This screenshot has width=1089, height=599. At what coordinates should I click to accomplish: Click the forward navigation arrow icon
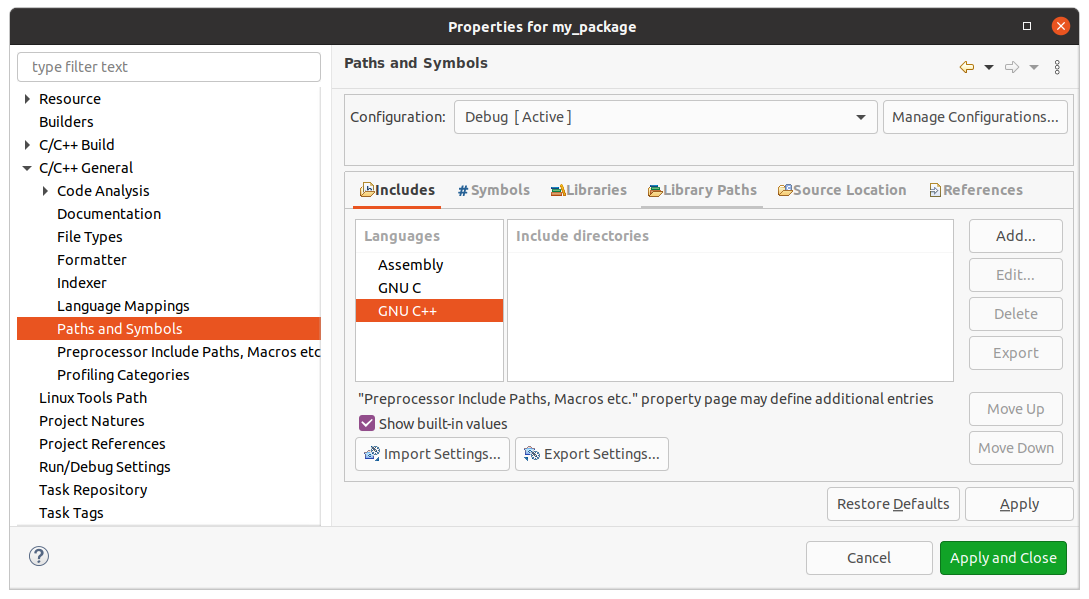[x=1010, y=66]
